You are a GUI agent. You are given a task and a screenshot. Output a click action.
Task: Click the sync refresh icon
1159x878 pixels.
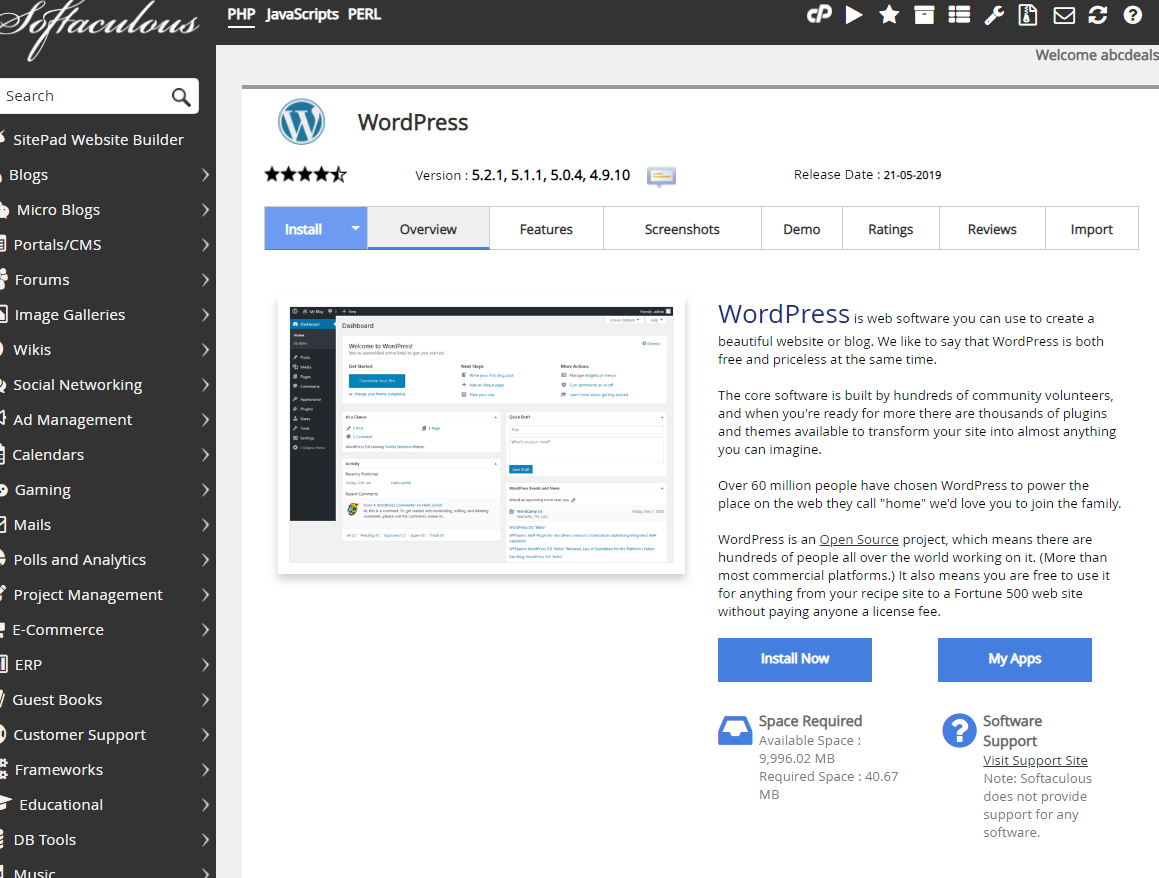(1098, 15)
